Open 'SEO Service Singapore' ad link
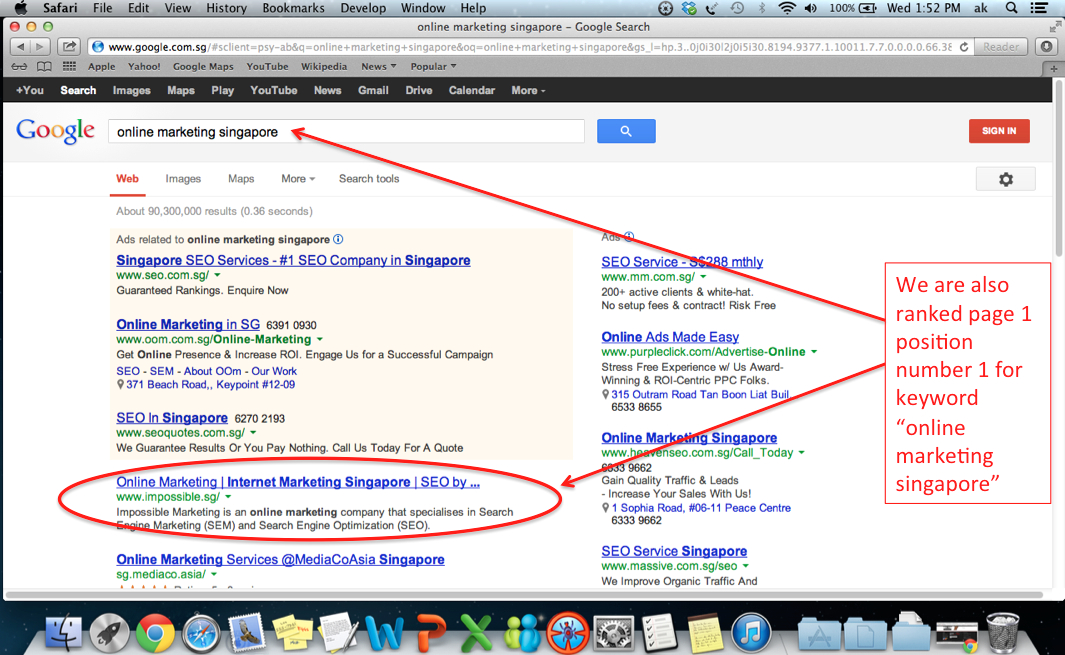 coord(674,551)
